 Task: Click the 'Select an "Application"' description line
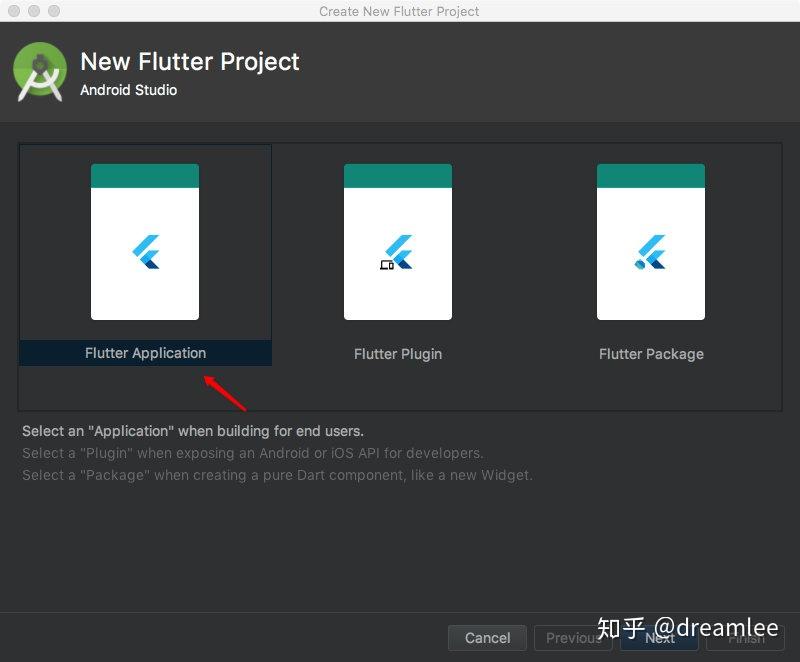tap(193, 431)
